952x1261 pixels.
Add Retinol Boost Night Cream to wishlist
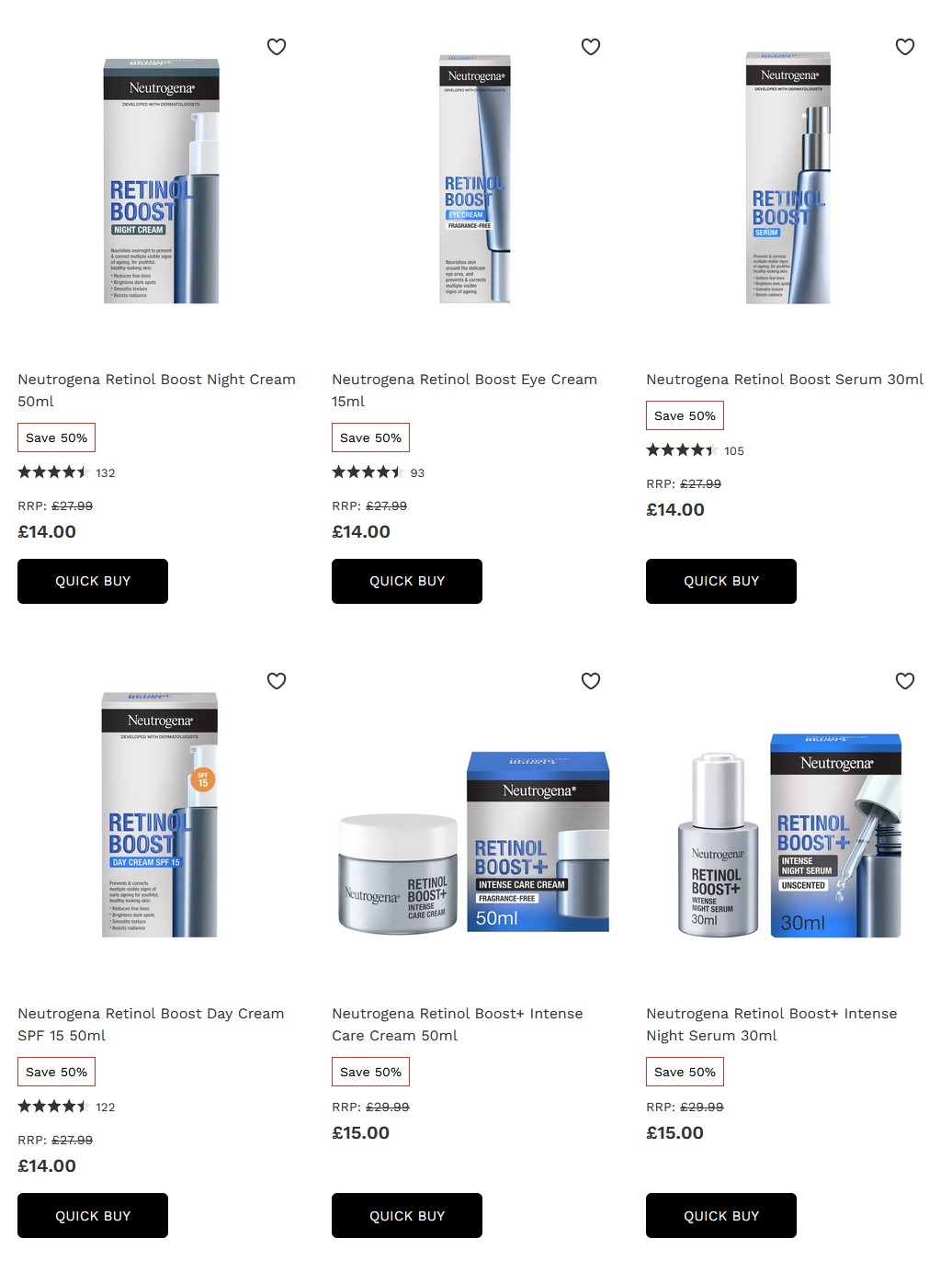277,47
